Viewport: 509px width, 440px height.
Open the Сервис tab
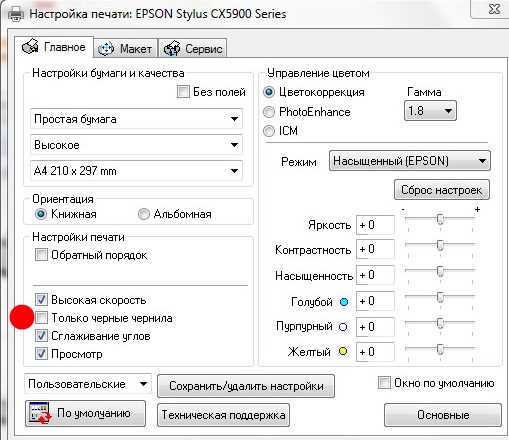[193, 49]
